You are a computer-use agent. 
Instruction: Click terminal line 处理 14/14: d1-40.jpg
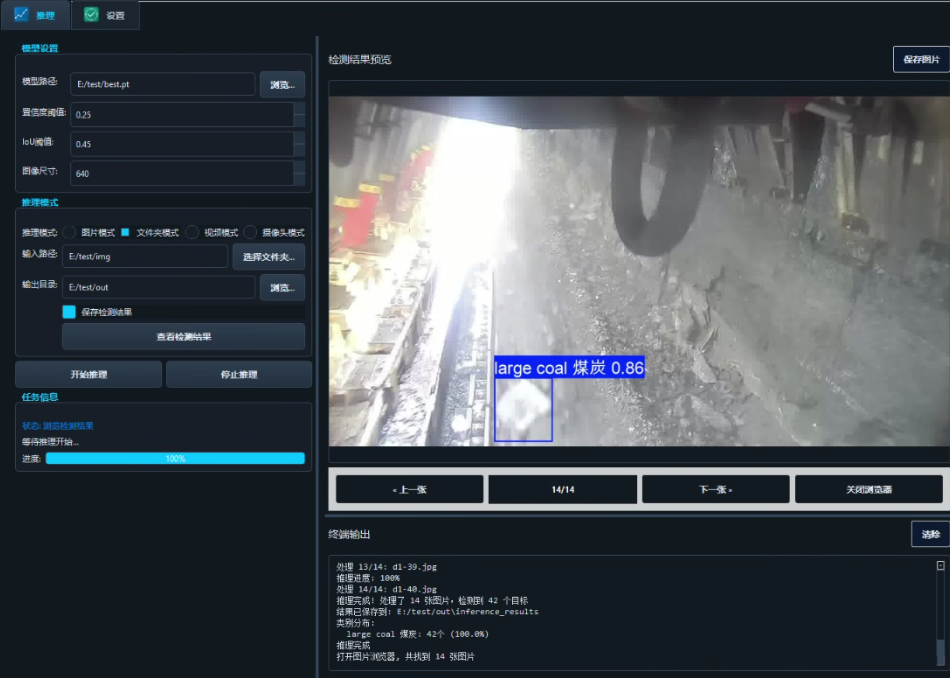click(x=387, y=589)
